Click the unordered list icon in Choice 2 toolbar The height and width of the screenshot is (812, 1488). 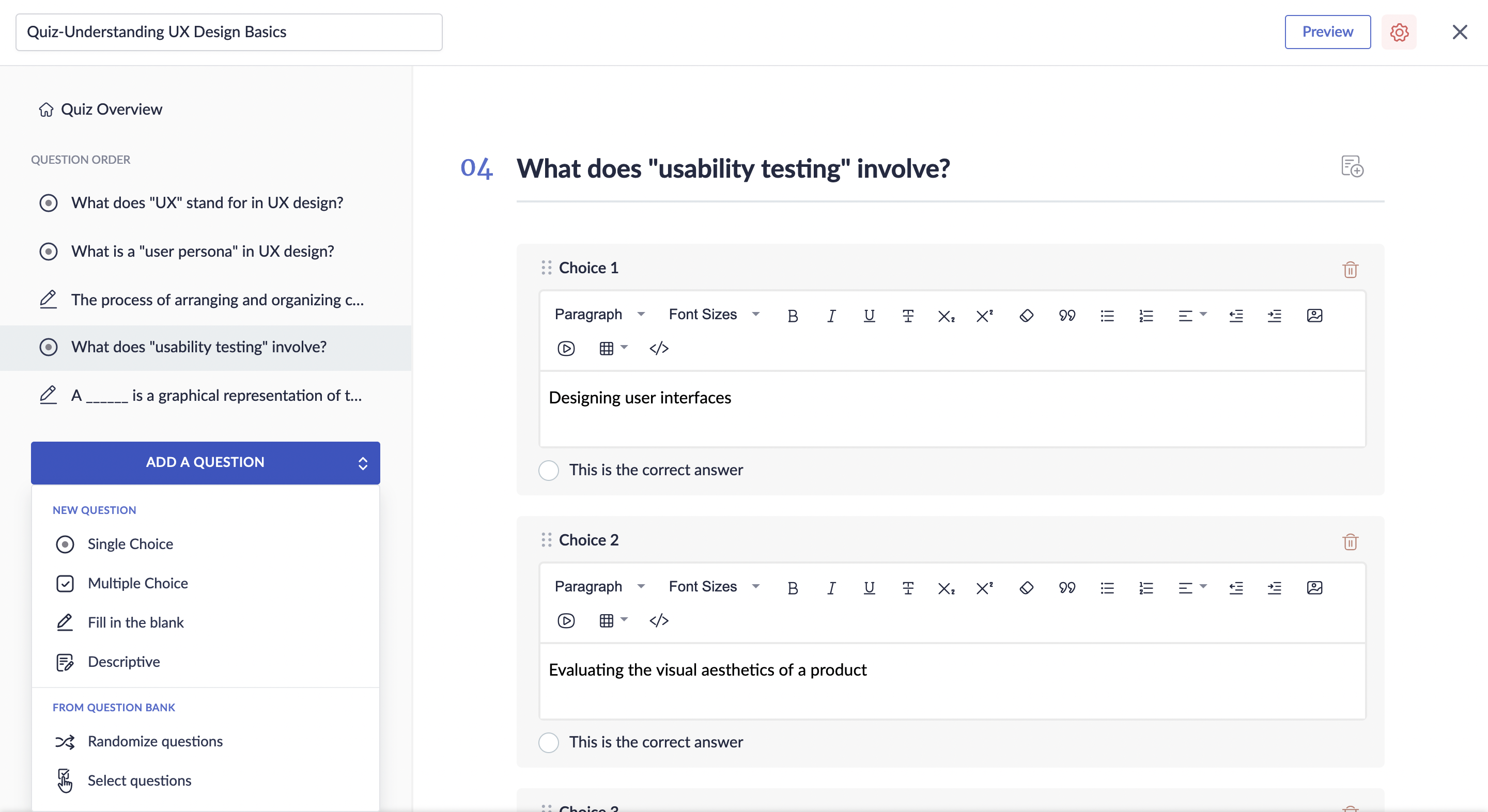coord(1107,588)
